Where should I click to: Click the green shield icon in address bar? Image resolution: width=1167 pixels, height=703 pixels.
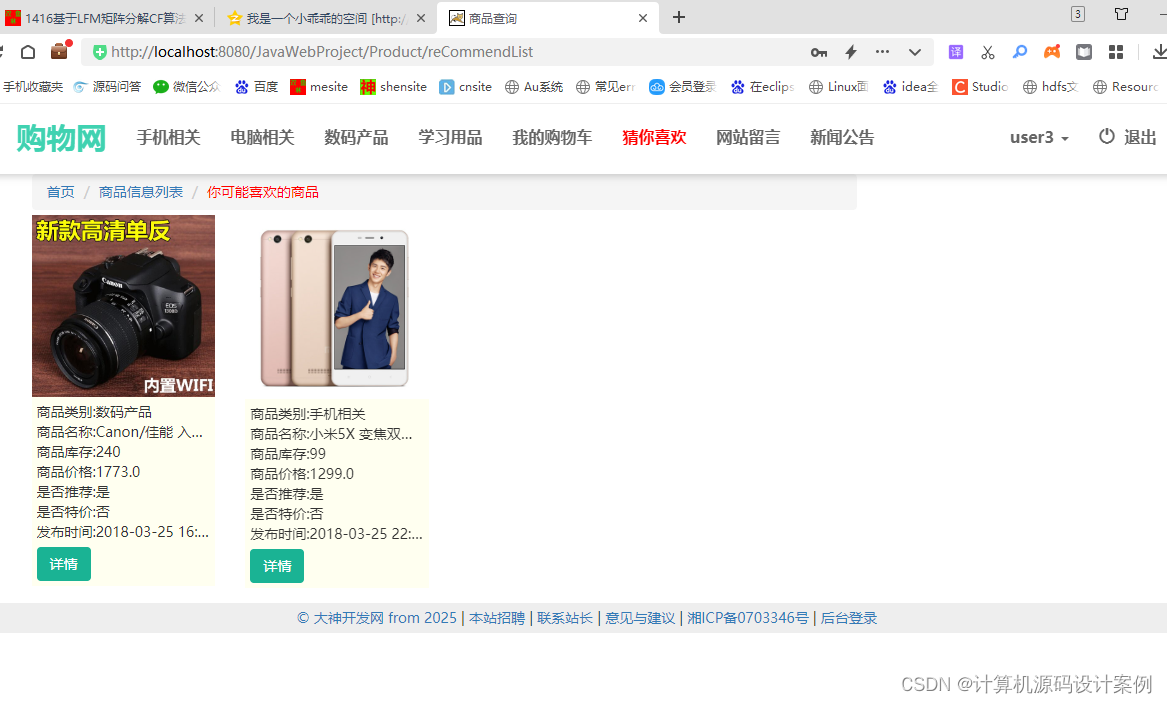(x=99, y=51)
